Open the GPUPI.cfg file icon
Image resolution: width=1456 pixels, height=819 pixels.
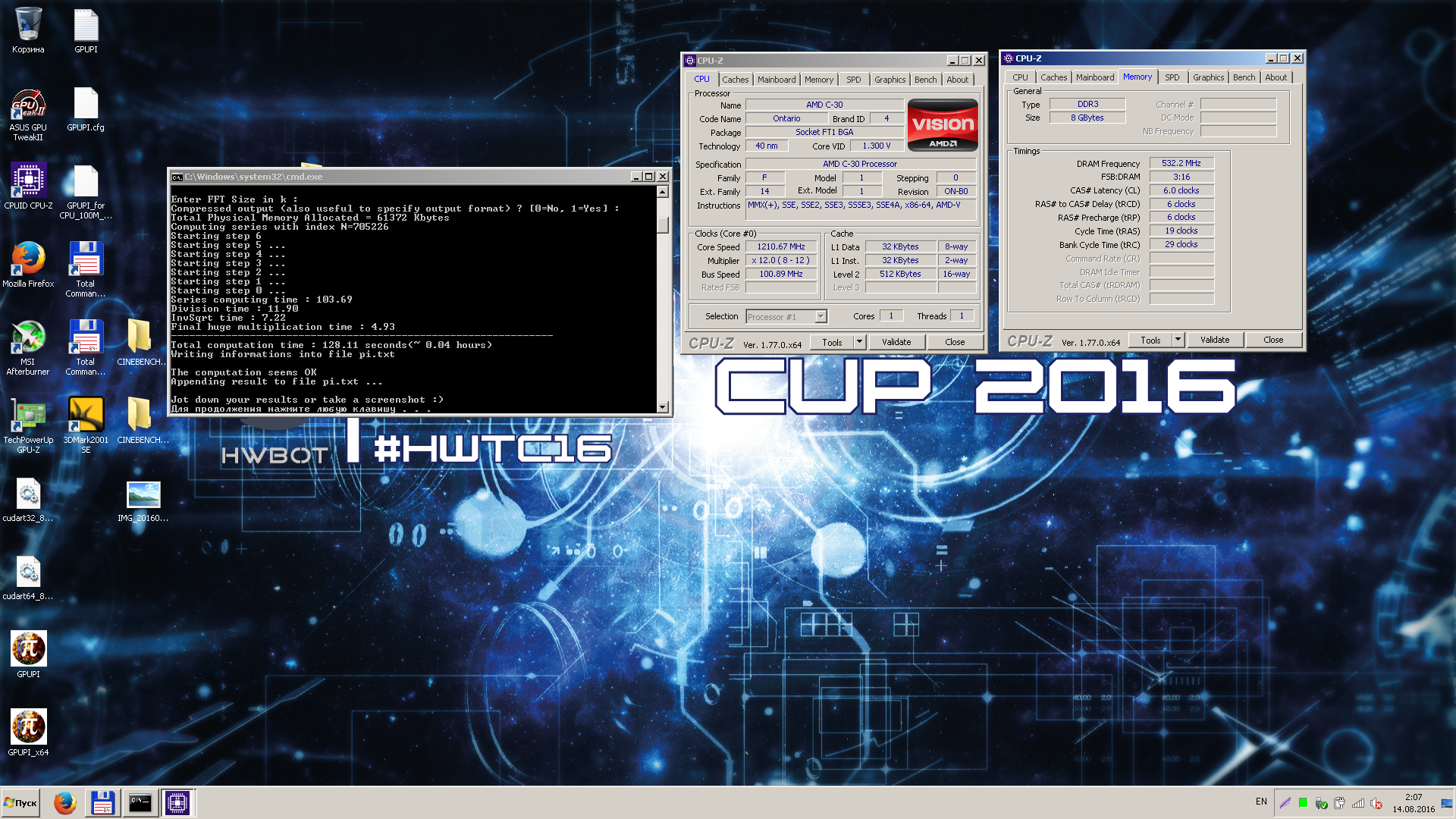point(86,109)
